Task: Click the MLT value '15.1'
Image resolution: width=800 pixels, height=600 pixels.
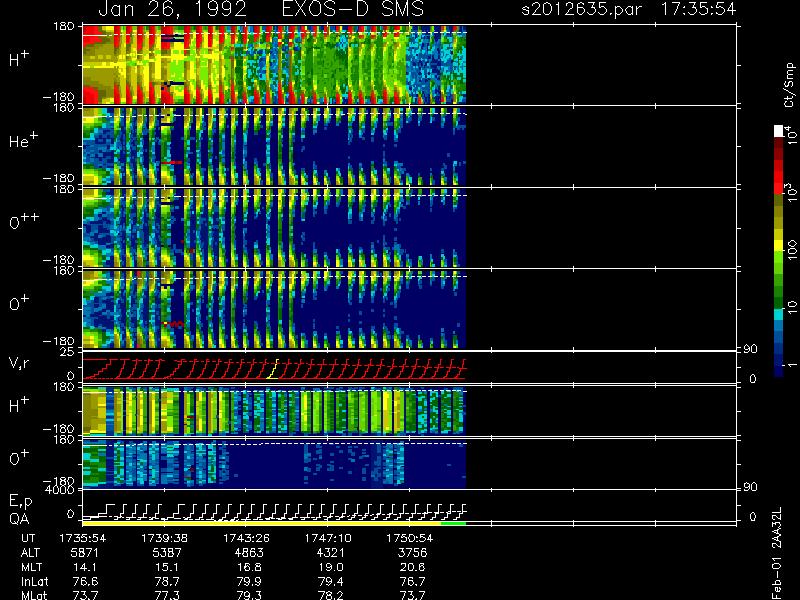Action: [x=167, y=567]
